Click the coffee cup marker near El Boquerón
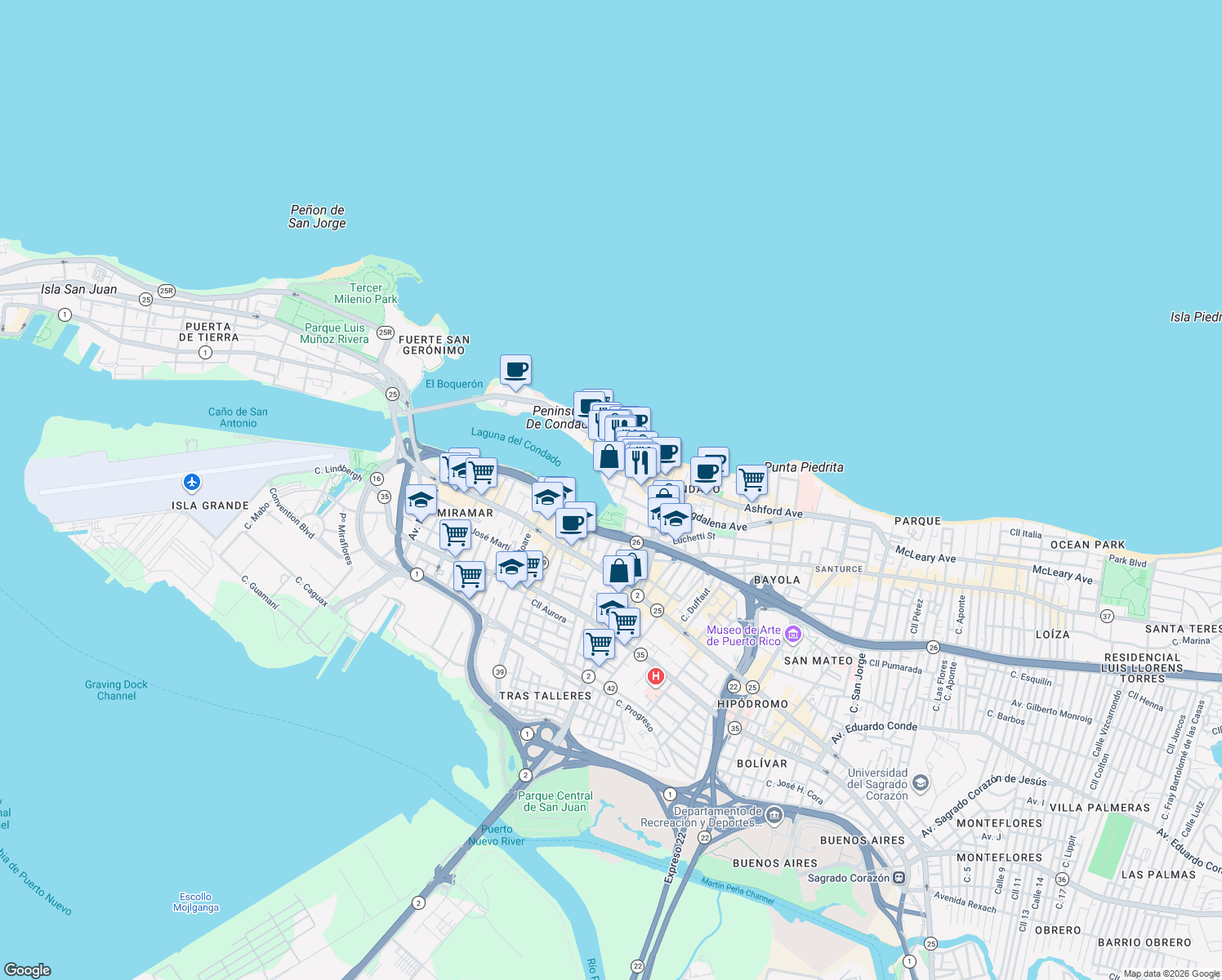Viewport: 1222px width, 980px height. 515,372
